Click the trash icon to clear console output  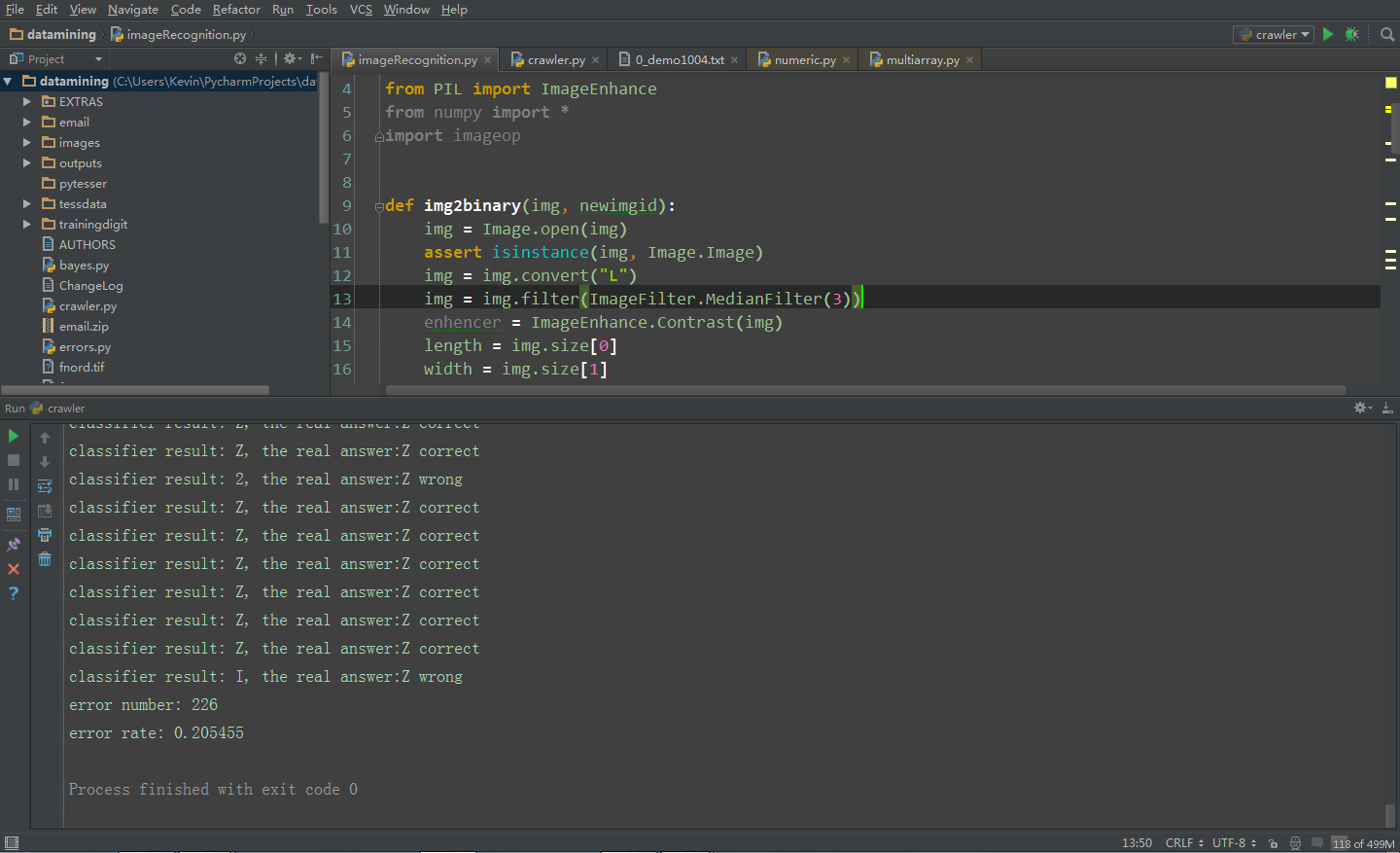pos(45,559)
